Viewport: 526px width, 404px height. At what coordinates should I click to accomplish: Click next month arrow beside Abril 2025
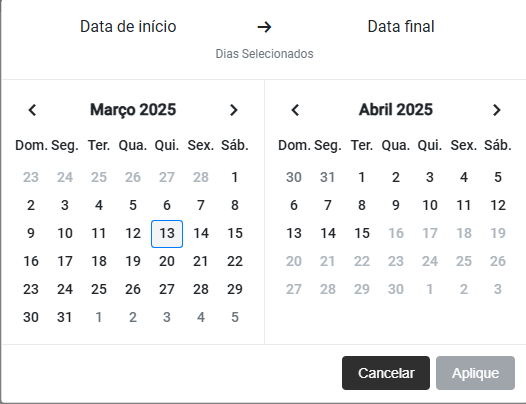coord(496,110)
